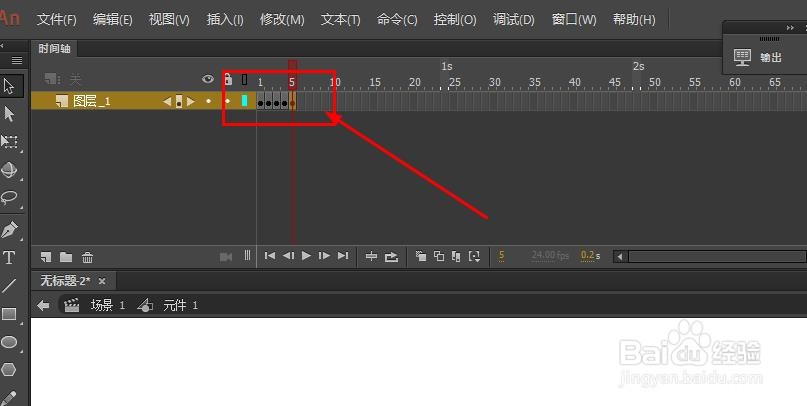Click 场景 1 breadcrumb
Viewport: 807px width, 406px height.
(108, 305)
